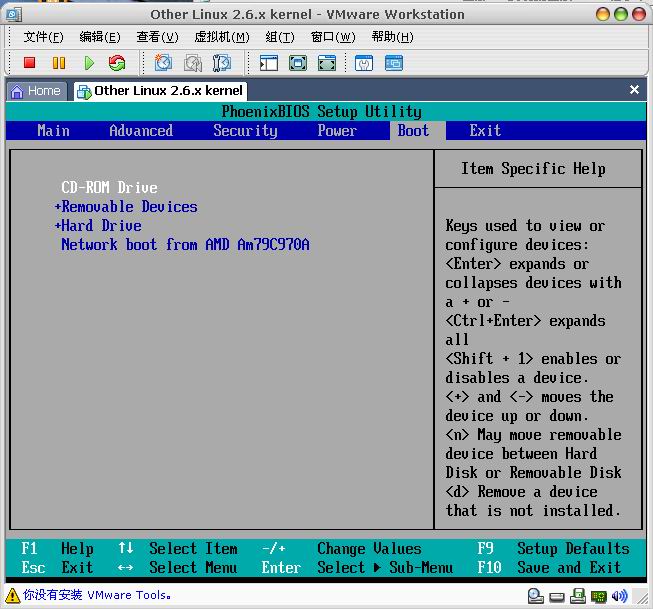Screen dimensions: 653x609
Task: Open the 虚拟机(M) menu
Action: point(222,37)
